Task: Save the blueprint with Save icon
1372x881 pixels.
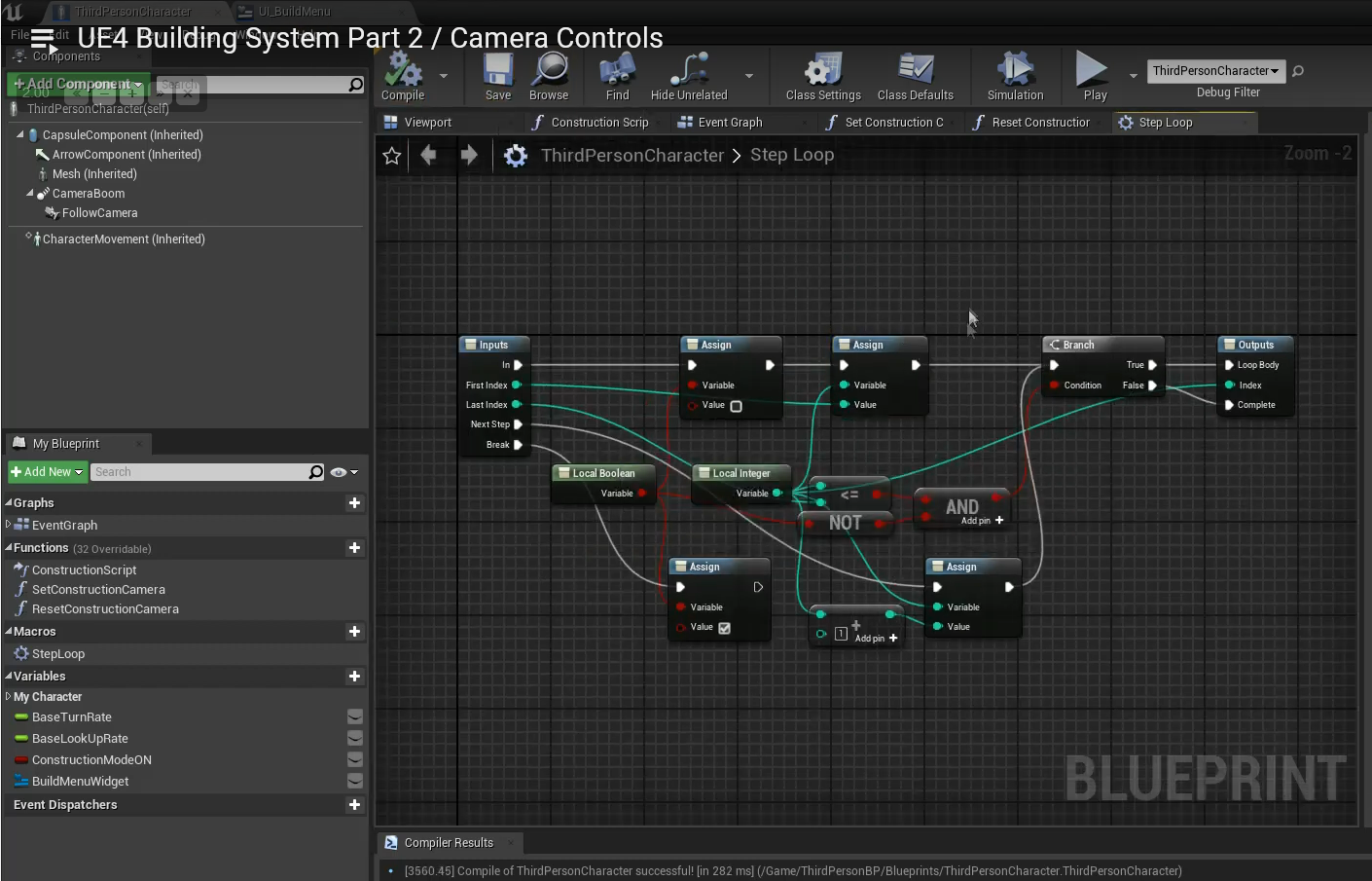Action: pyautogui.click(x=498, y=75)
